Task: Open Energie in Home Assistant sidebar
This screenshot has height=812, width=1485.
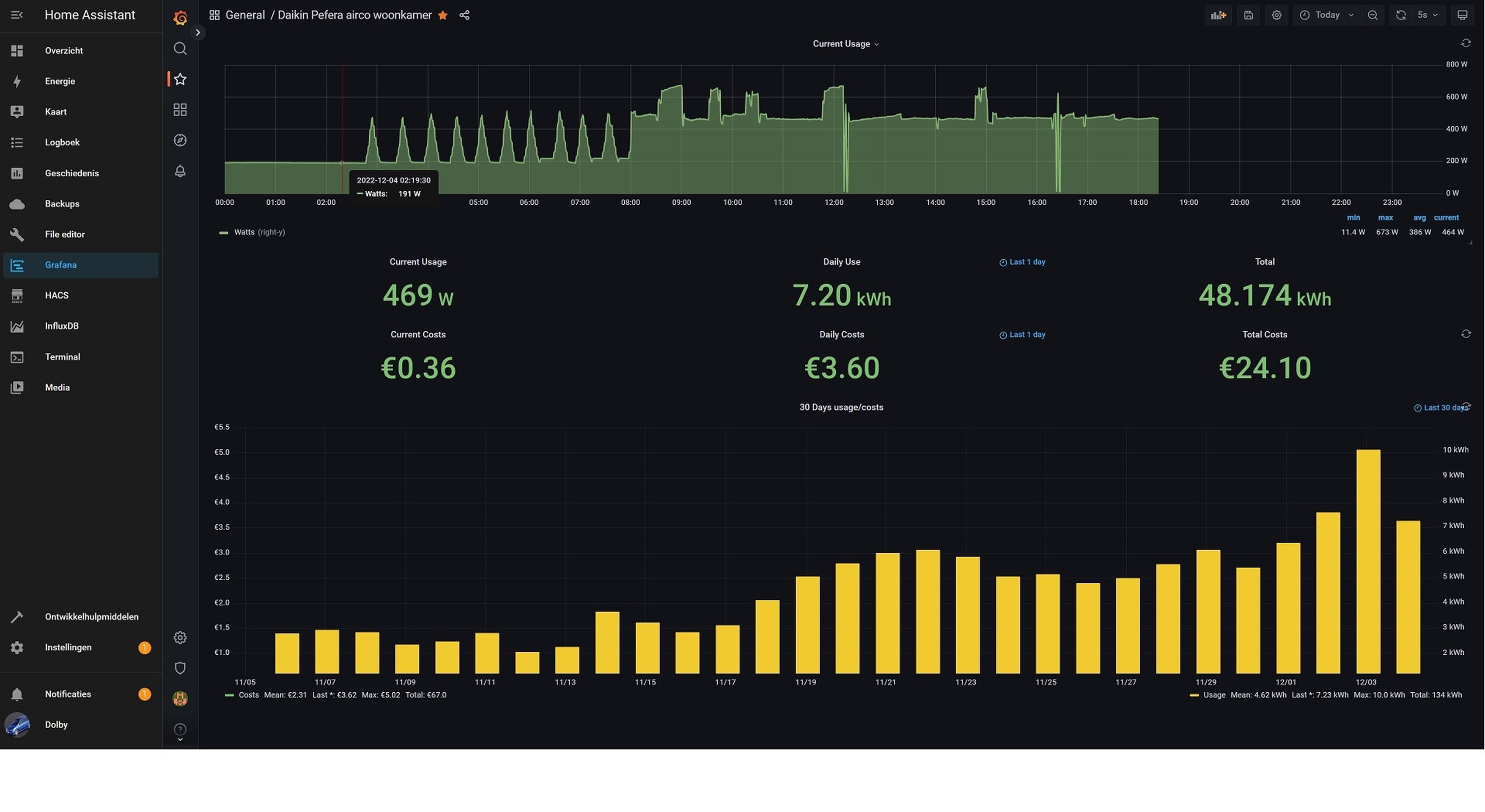Action: [x=60, y=81]
